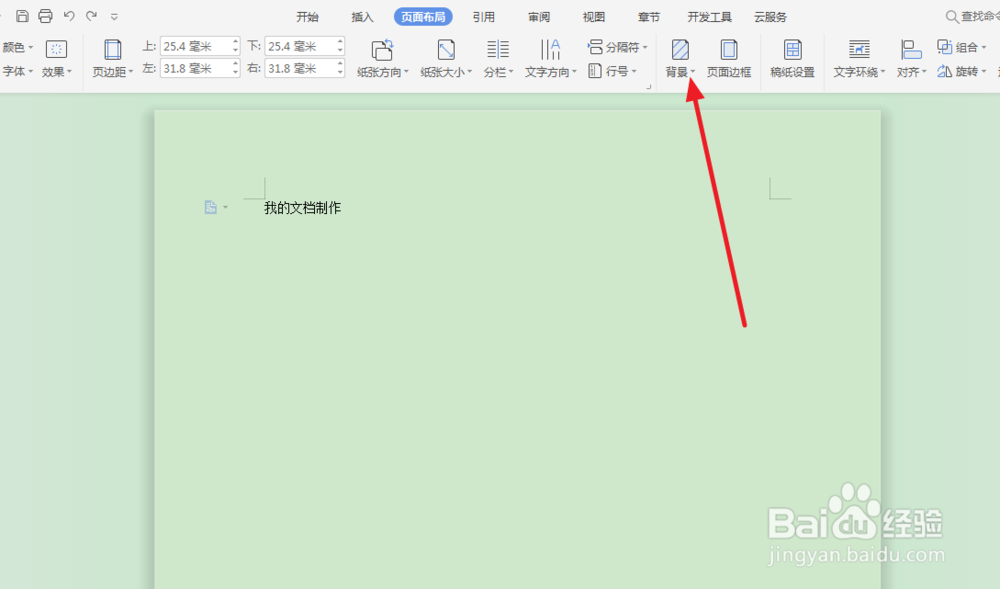Open the 效果 theme effects menu
Image resolution: width=1000 pixels, height=589 pixels.
(57, 59)
